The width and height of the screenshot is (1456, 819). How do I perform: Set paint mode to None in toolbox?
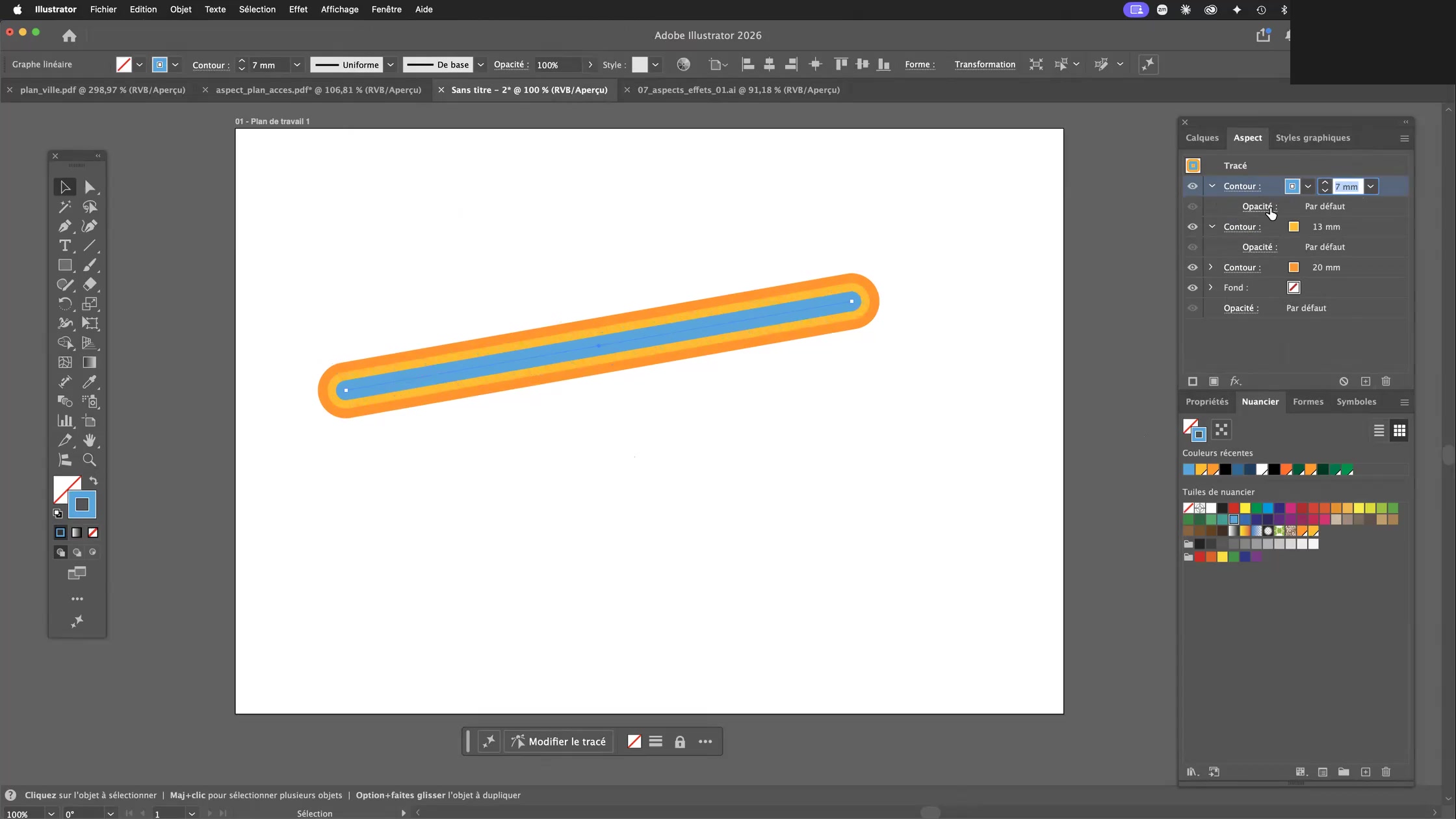pyautogui.click(x=93, y=532)
